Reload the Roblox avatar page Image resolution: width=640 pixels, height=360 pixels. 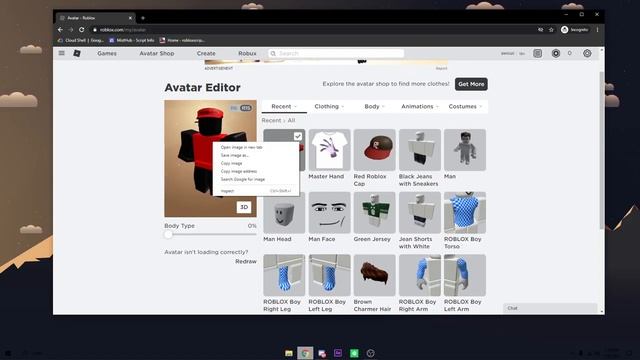[82, 30]
